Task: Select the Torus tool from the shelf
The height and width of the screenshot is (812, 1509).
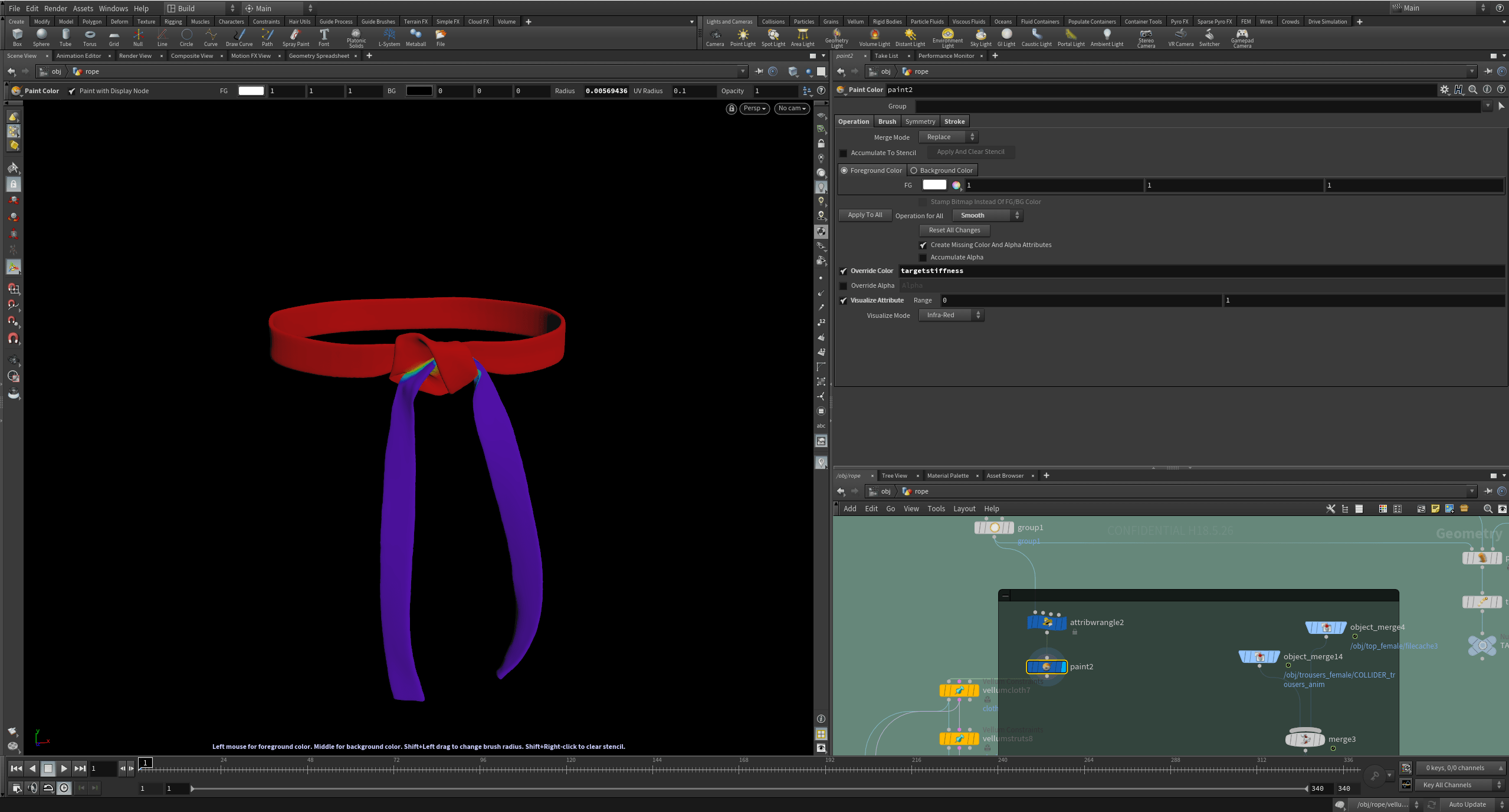Action: (90, 37)
